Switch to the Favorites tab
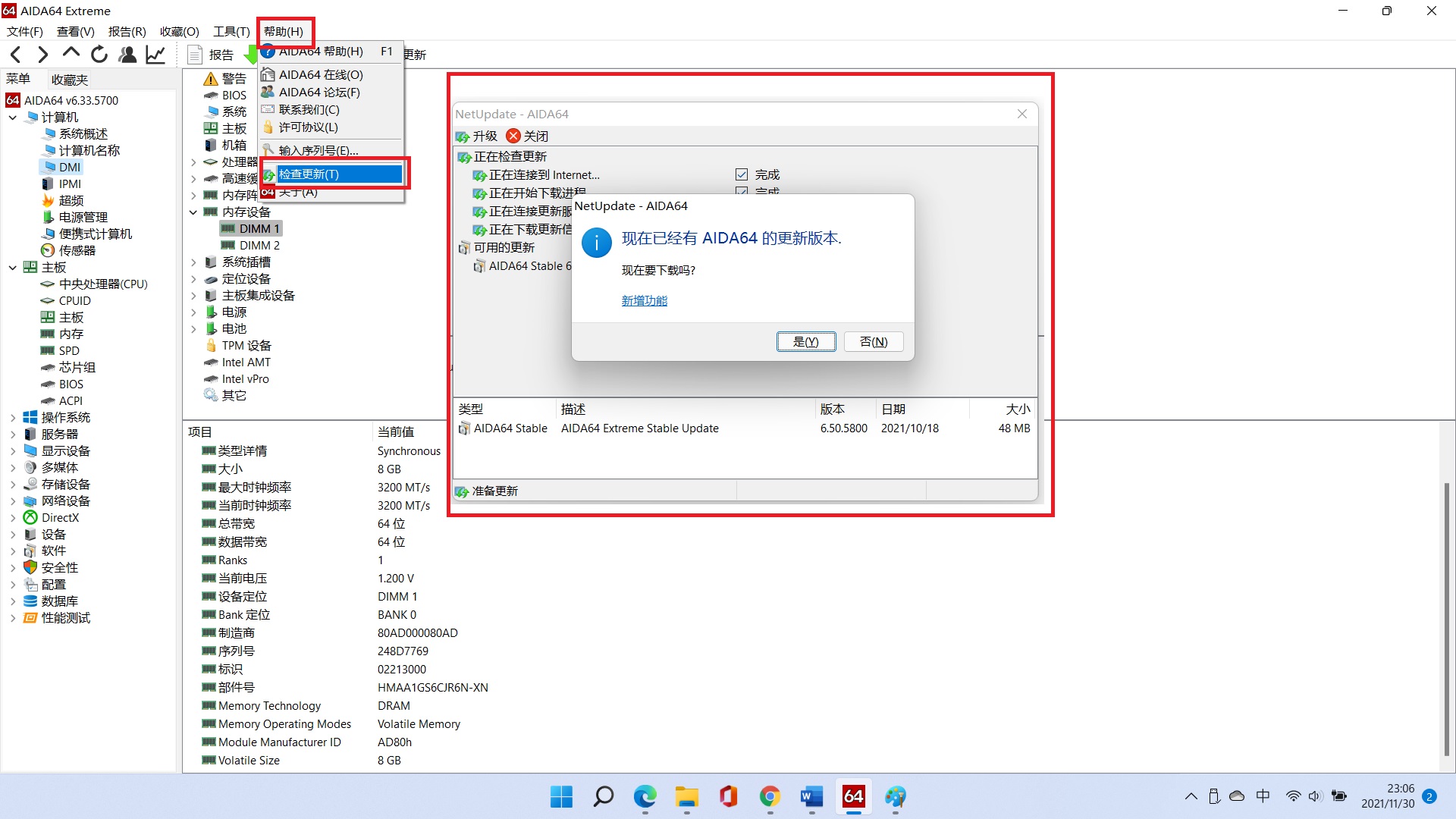1456x819 pixels. [x=70, y=80]
